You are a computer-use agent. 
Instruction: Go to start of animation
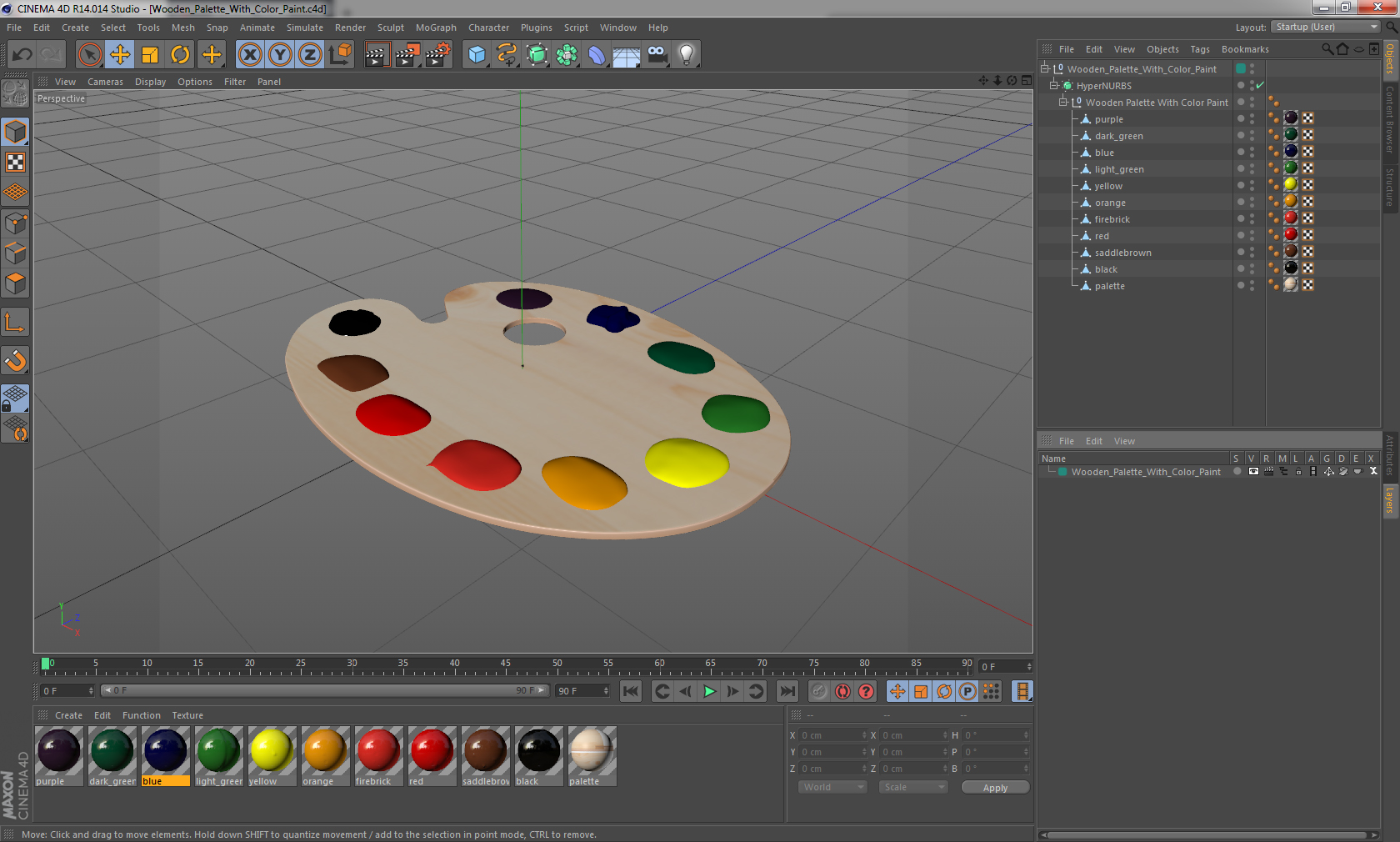(x=631, y=691)
